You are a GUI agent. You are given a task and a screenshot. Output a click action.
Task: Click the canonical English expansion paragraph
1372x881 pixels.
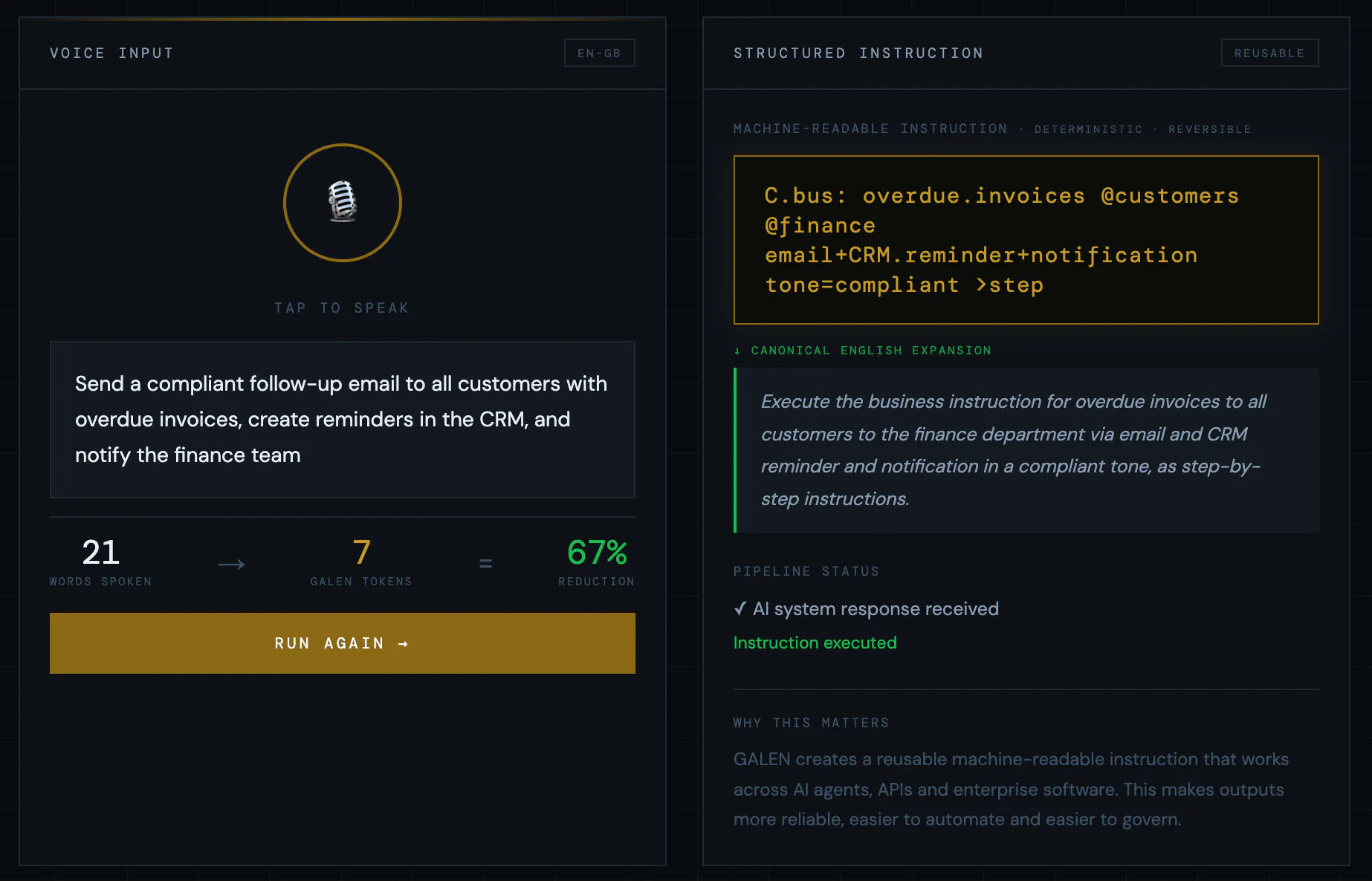point(1026,450)
